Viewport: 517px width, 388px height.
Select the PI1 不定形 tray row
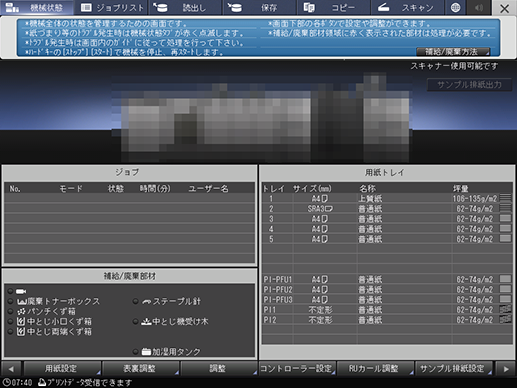[387, 310]
